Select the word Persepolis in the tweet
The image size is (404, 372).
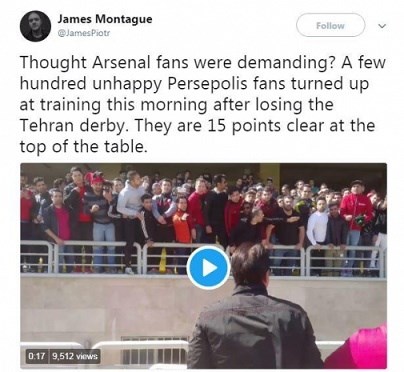pyautogui.click(x=207, y=84)
